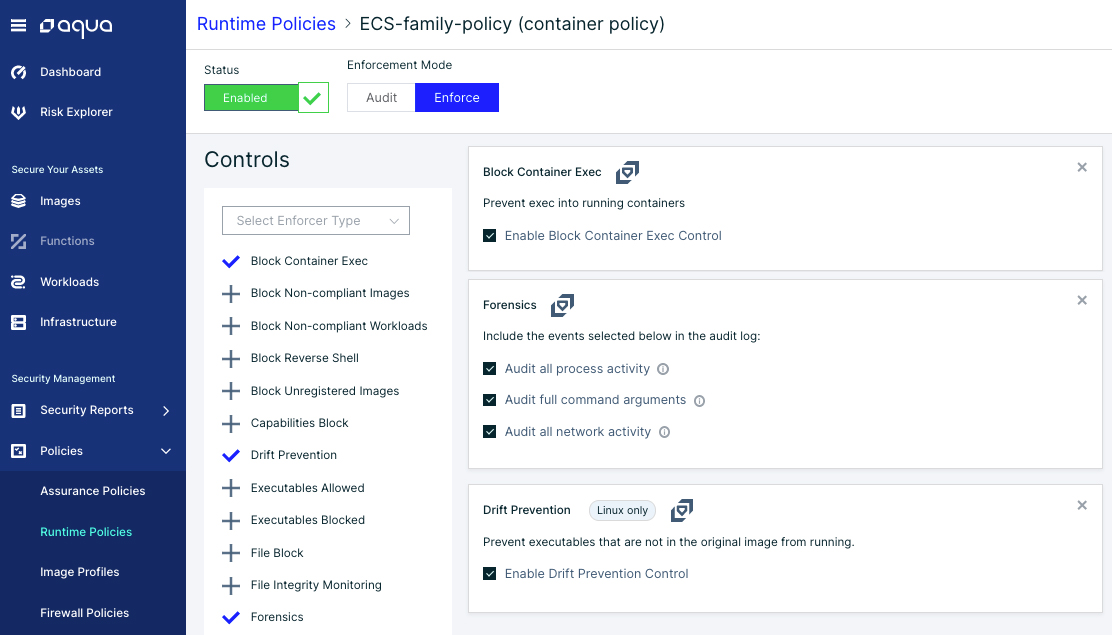1112x635 pixels.
Task: Go to Infrastructure in the sidebar
Action: point(78,322)
